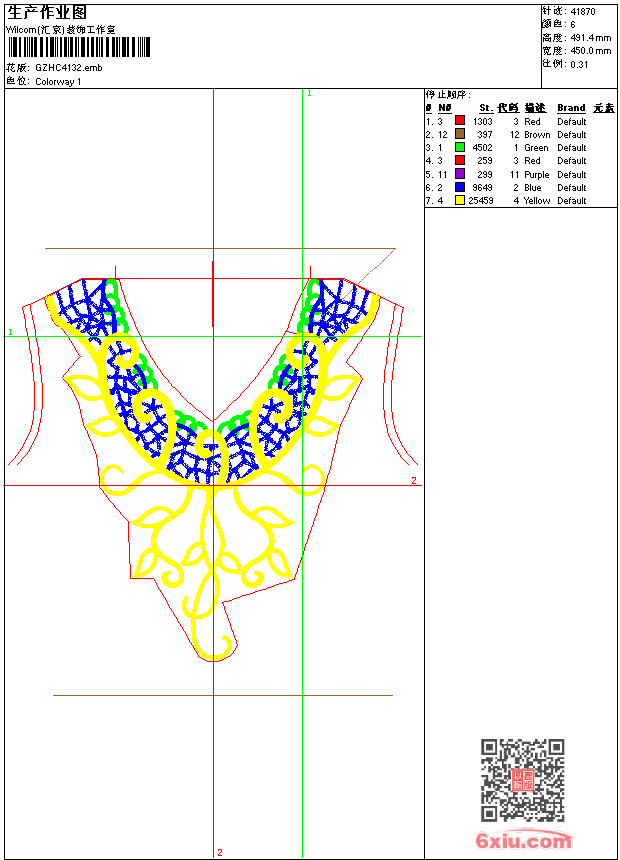
Task: Click the red swatch beside 259 stitches
Action: click(x=460, y=160)
